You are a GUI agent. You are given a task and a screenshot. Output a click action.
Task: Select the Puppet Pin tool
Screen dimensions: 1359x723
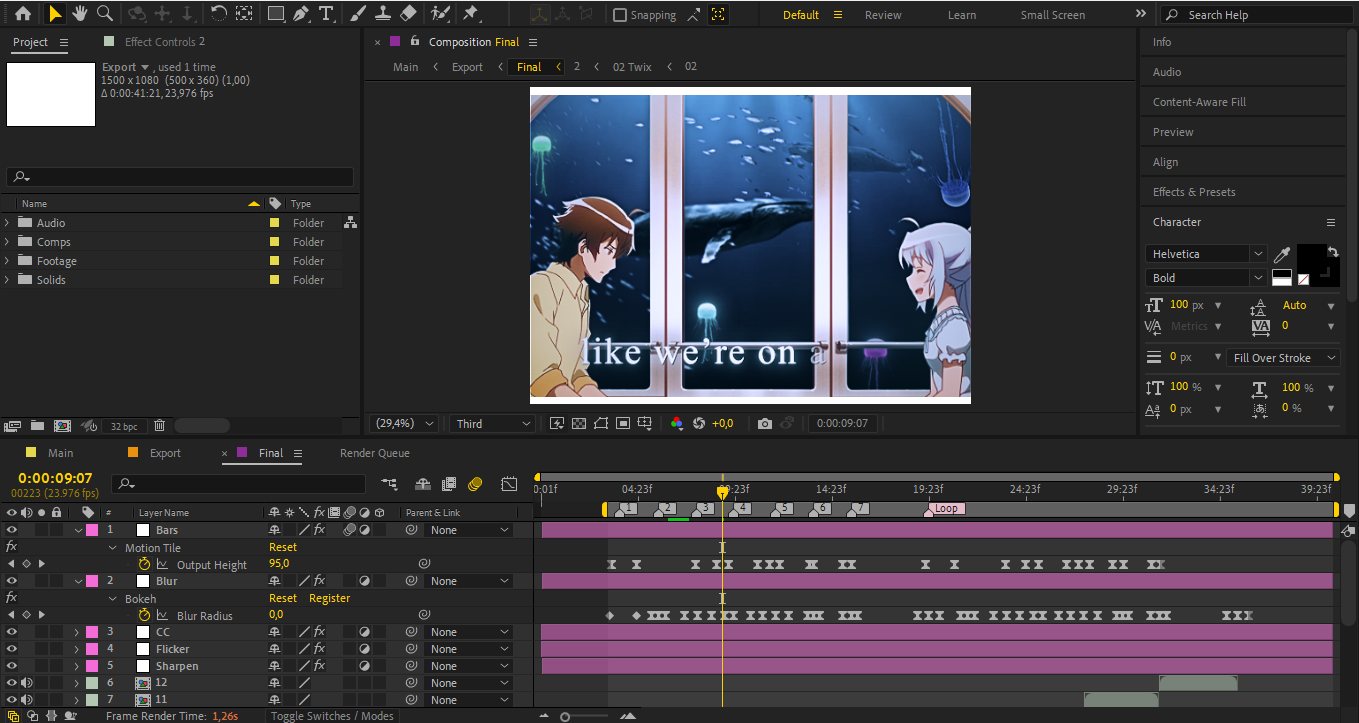pyautogui.click(x=470, y=14)
